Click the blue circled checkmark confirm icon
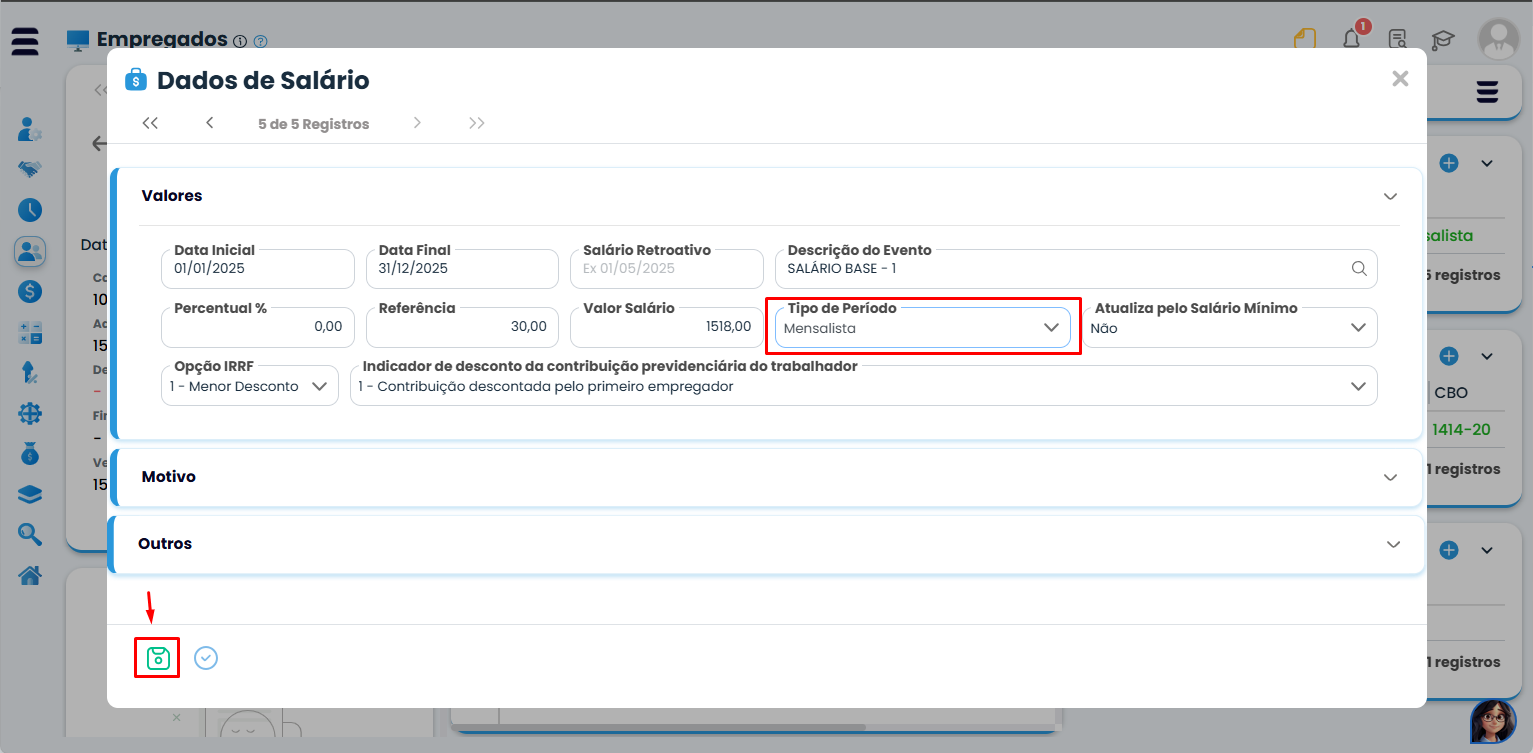Image resolution: width=1533 pixels, height=753 pixels. (206, 658)
